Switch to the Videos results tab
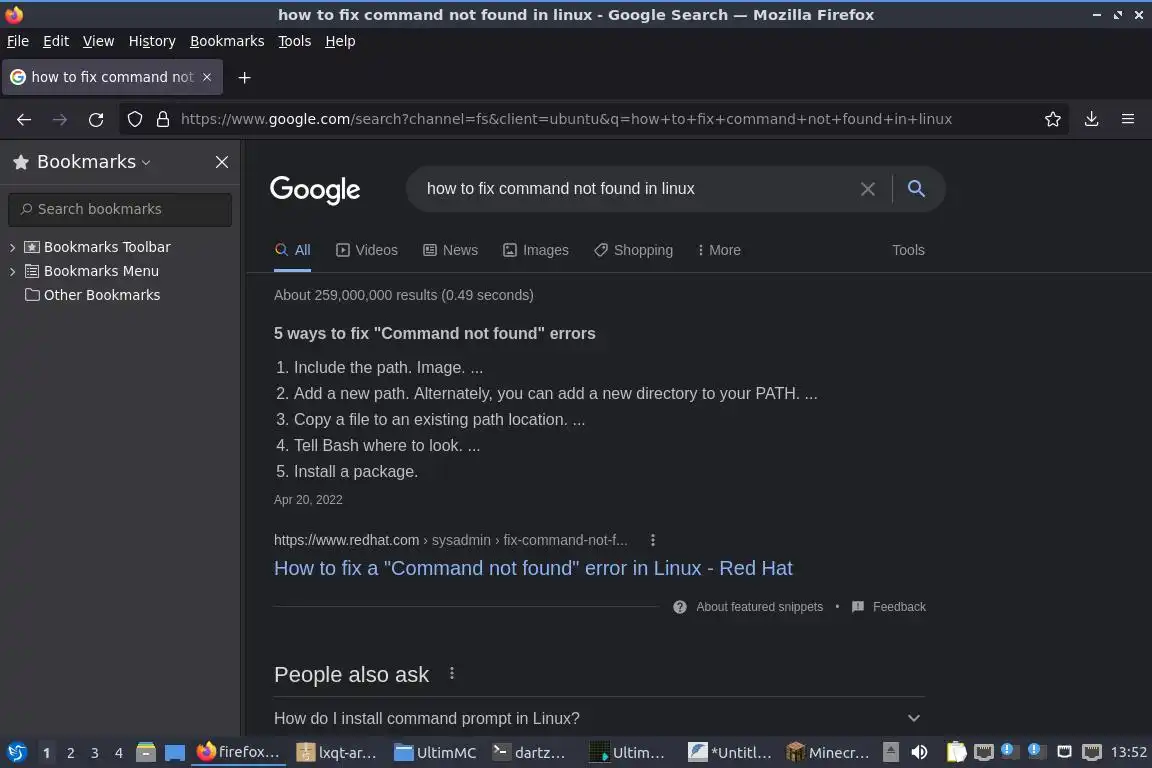Viewport: 1152px width, 768px height. coord(367,250)
